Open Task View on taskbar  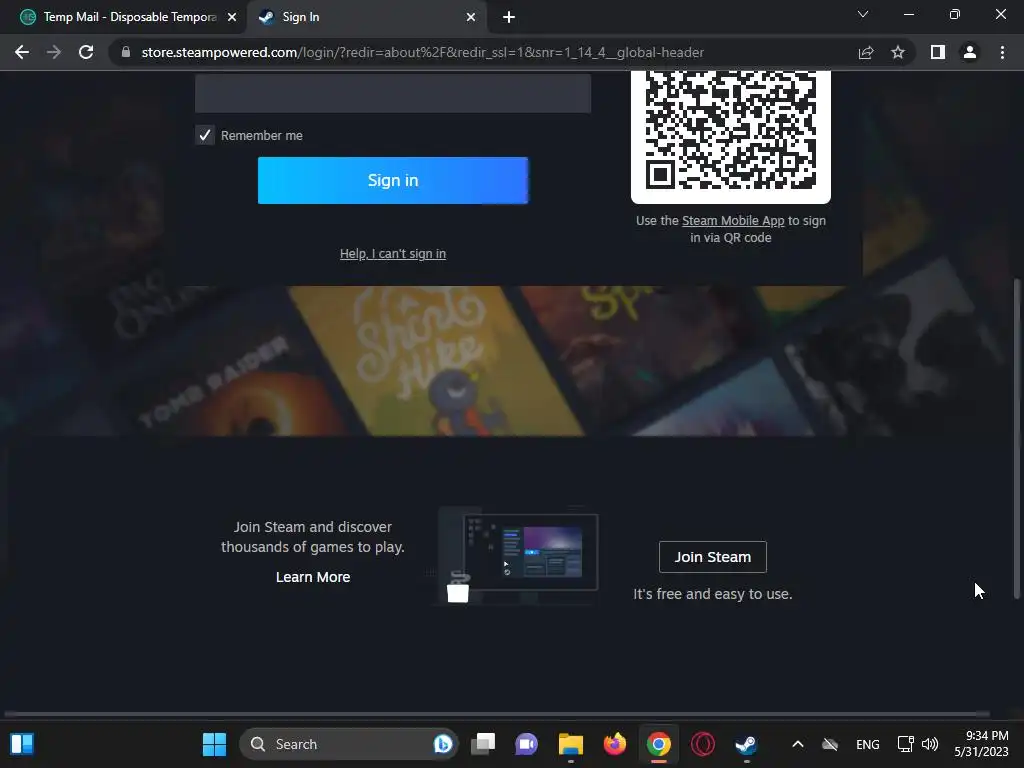click(483, 744)
